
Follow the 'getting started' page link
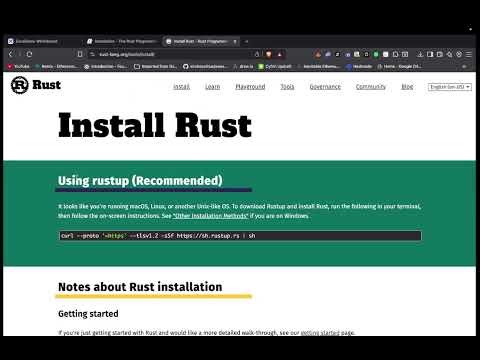coord(320,333)
